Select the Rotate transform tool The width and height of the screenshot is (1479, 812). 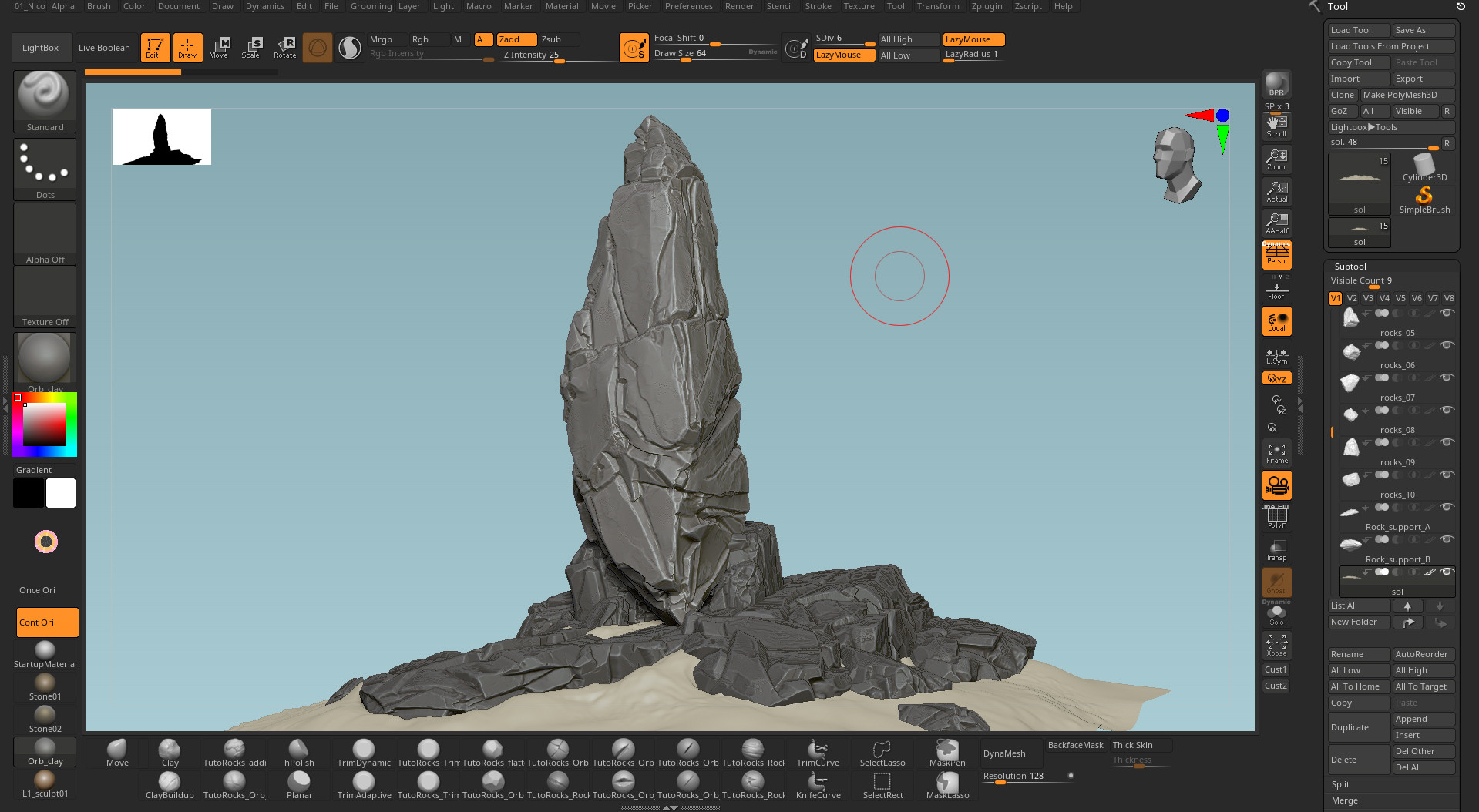[x=285, y=47]
